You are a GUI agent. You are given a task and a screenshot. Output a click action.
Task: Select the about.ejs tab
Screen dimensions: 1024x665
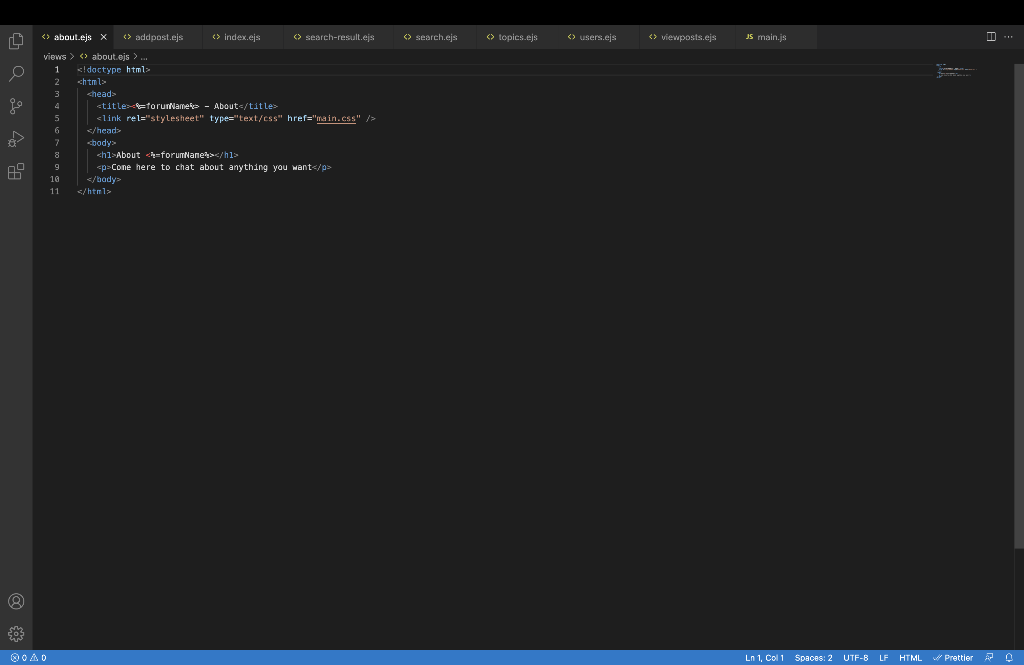72,37
